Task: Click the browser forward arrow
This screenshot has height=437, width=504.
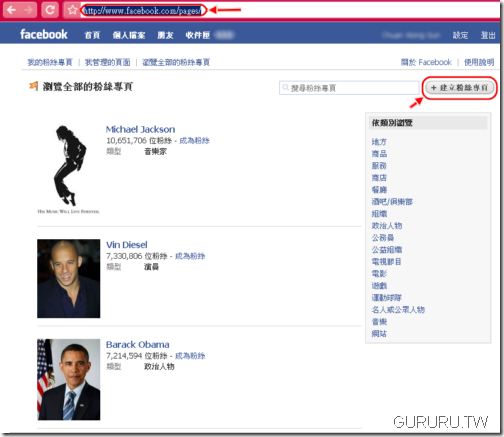Action: coord(29,10)
